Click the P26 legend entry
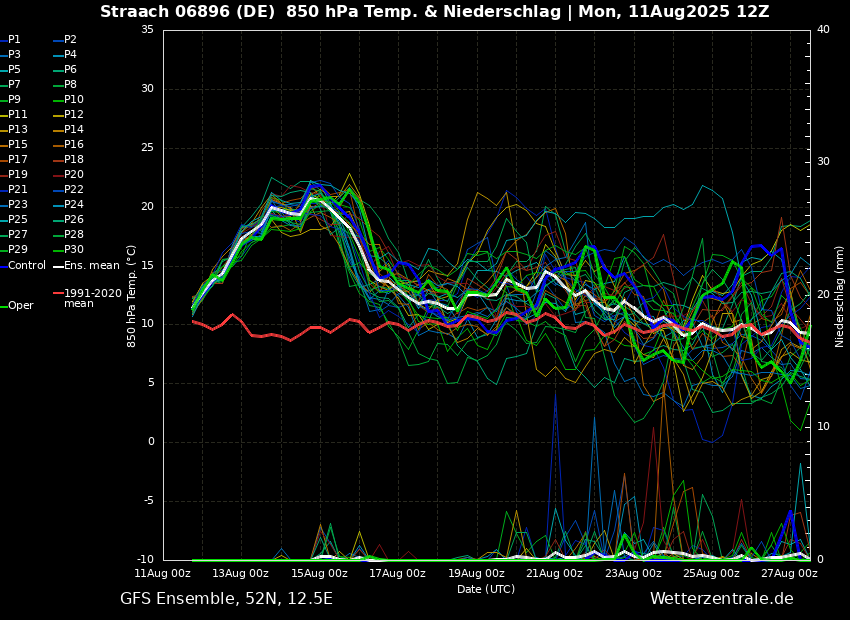 click(74, 220)
